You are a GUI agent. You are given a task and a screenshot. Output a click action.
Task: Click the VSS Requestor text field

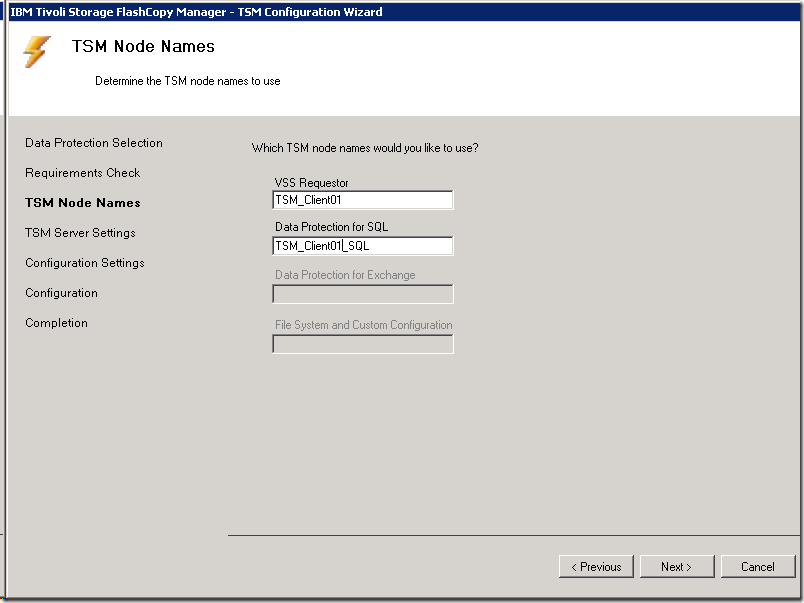point(363,200)
